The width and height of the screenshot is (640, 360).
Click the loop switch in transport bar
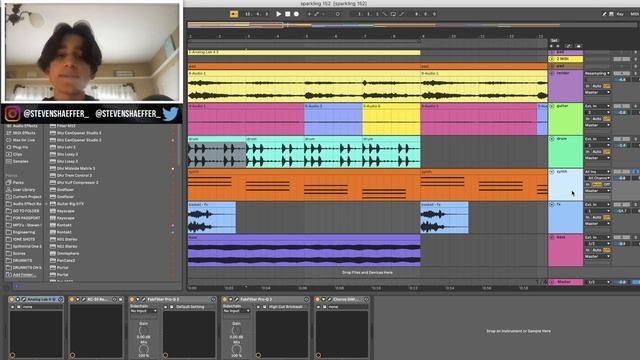[x=393, y=14]
